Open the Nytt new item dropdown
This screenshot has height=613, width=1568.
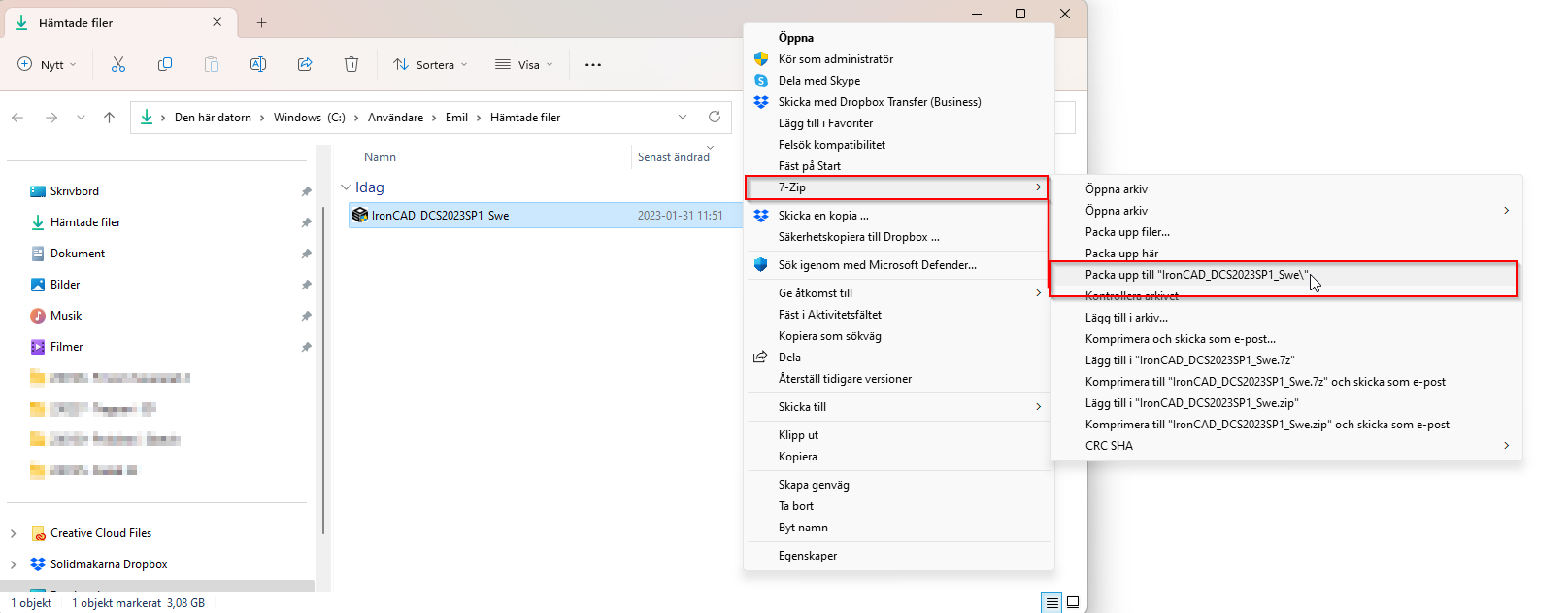[47, 65]
